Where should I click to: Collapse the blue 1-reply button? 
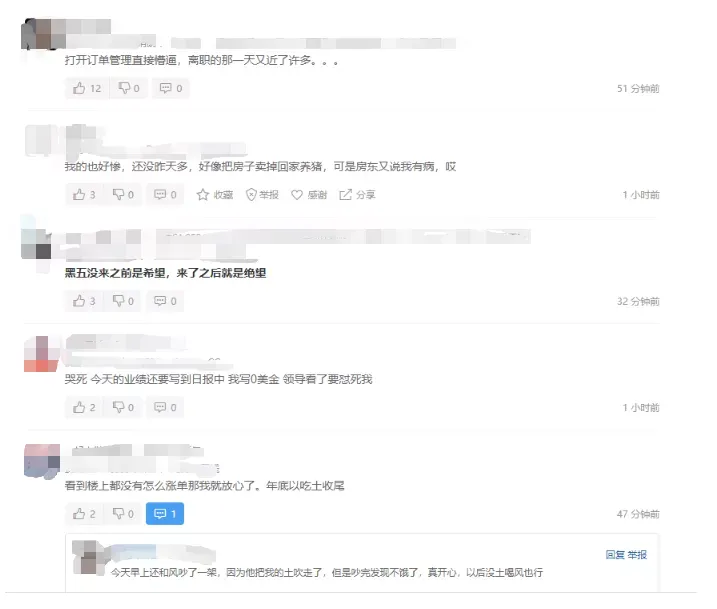[165, 514]
